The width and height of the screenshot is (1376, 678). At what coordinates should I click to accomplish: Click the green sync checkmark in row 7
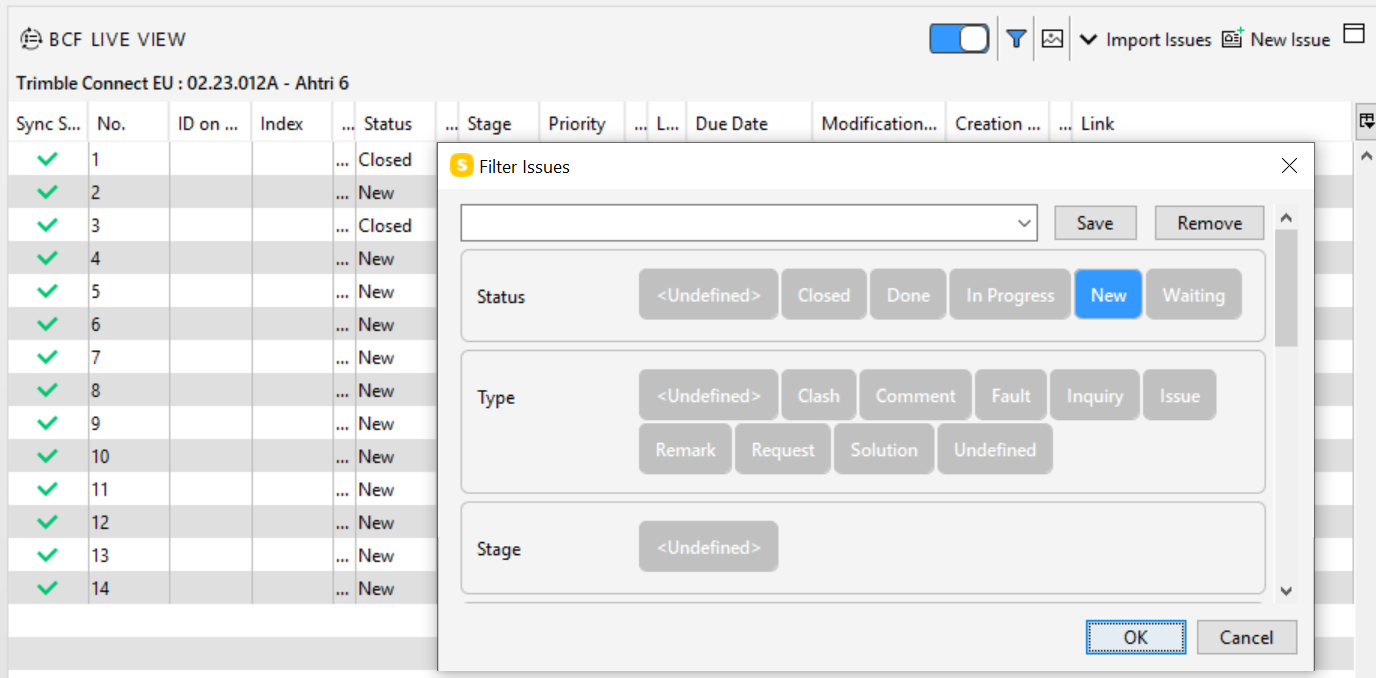tap(48, 357)
